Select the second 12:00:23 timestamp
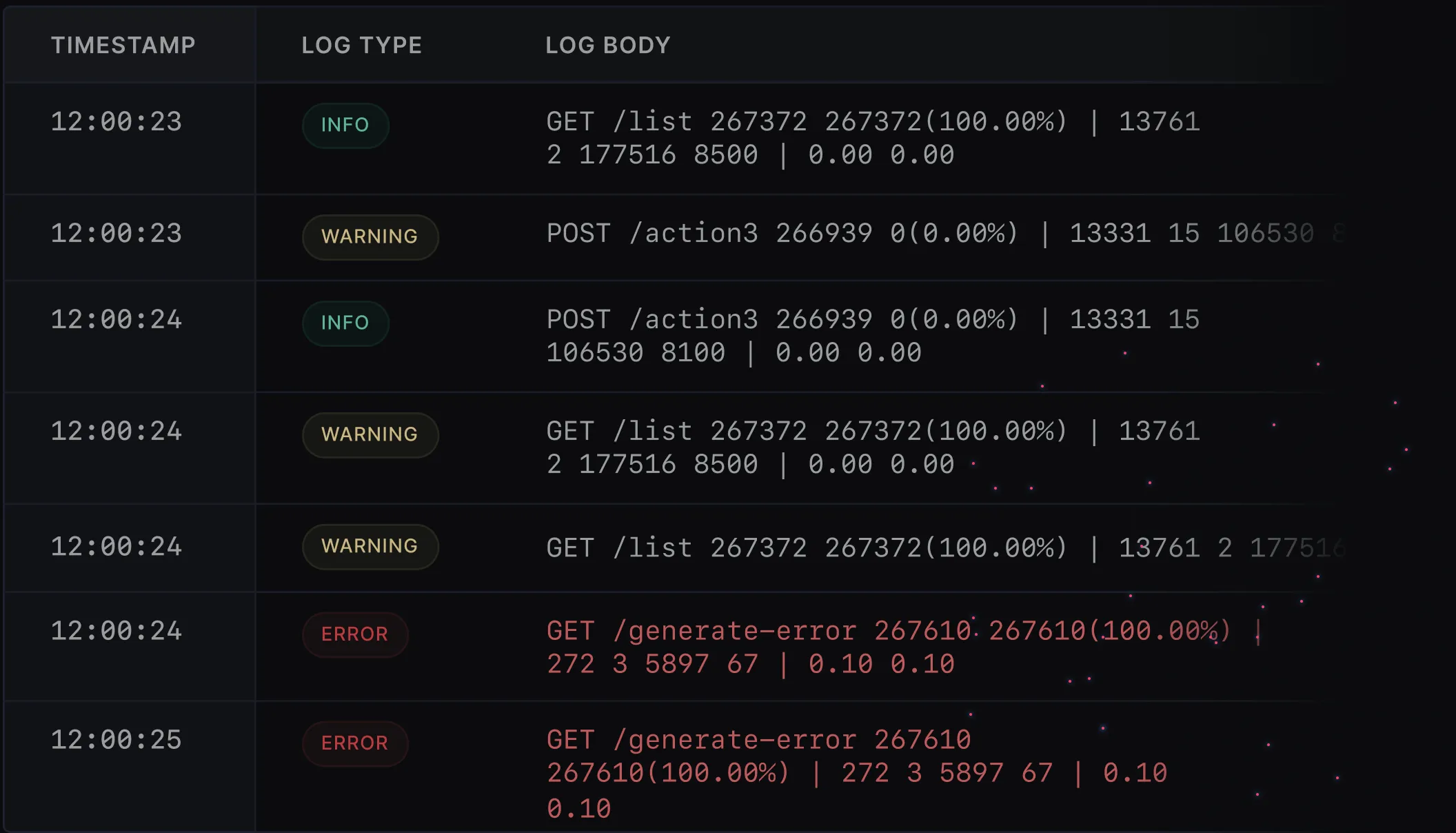The image size is (1456, 833). coord(117,234)
